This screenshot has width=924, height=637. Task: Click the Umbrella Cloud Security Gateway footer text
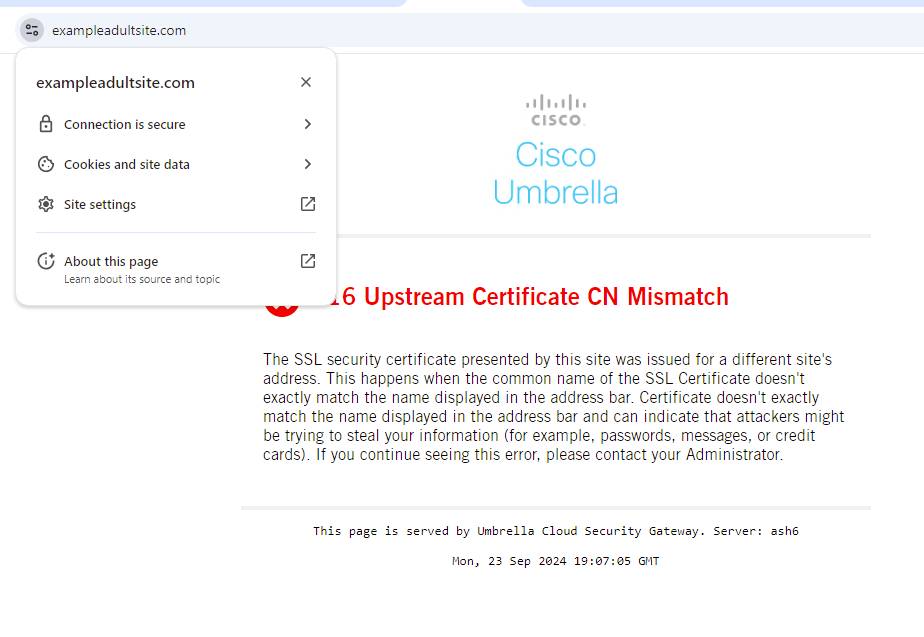coord(555,531)
